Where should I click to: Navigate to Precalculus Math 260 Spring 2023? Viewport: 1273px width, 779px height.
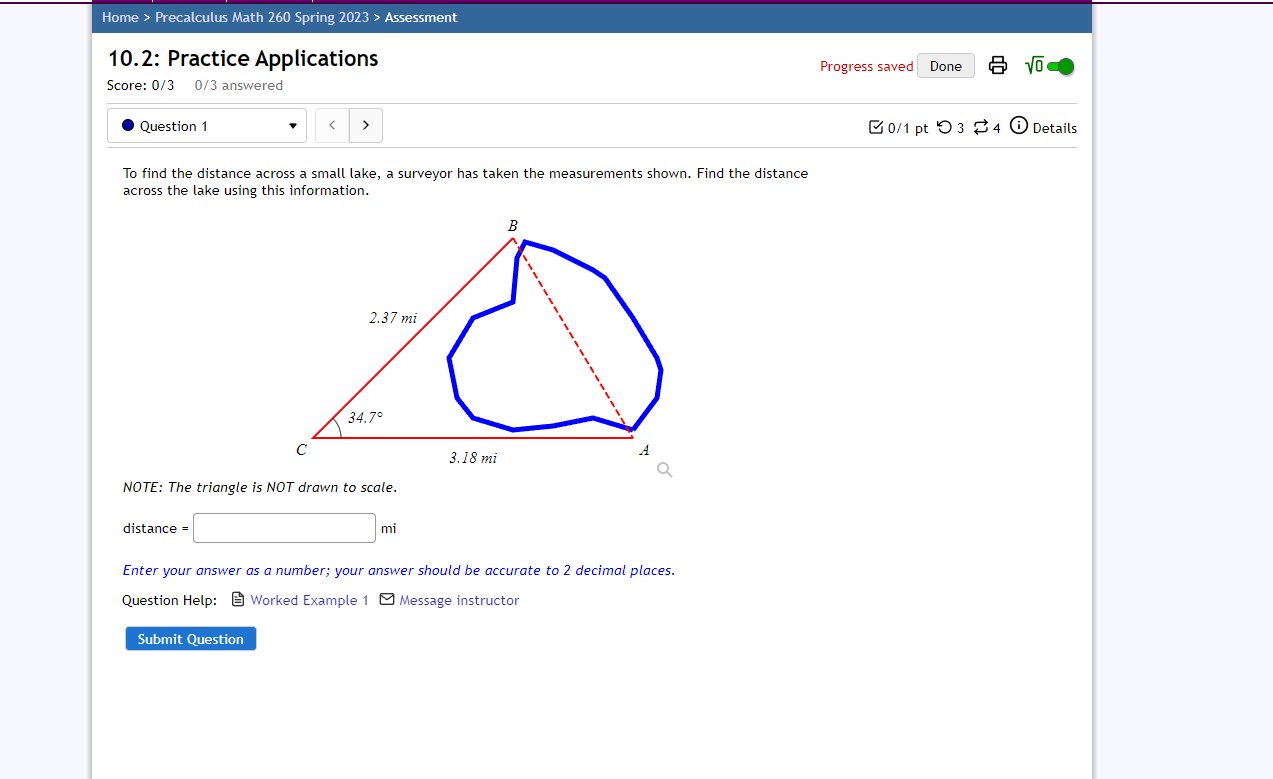click(262, 17)
